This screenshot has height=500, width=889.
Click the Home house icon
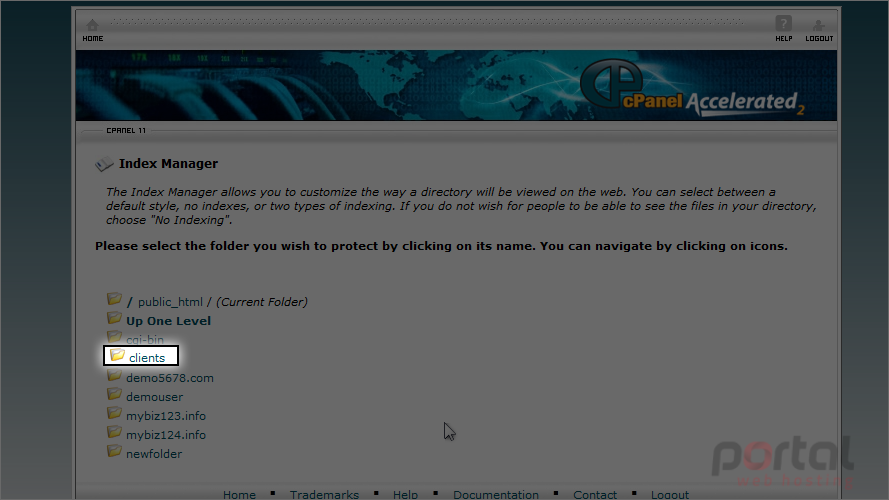[92, 26]
